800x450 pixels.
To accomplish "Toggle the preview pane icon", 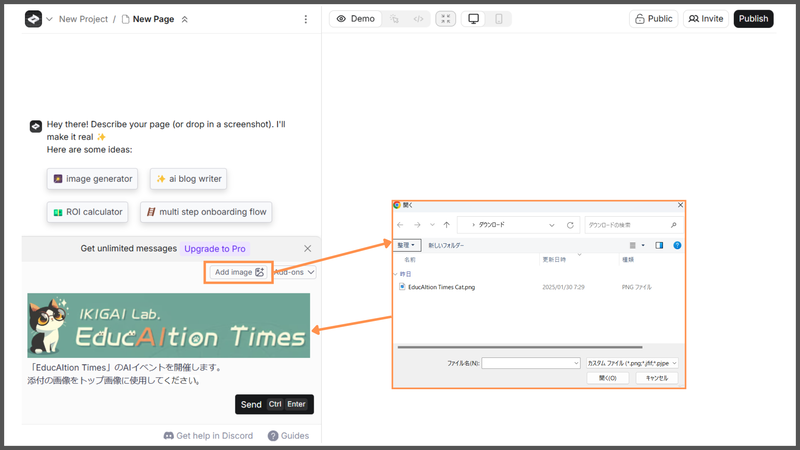I will point(659,245).
